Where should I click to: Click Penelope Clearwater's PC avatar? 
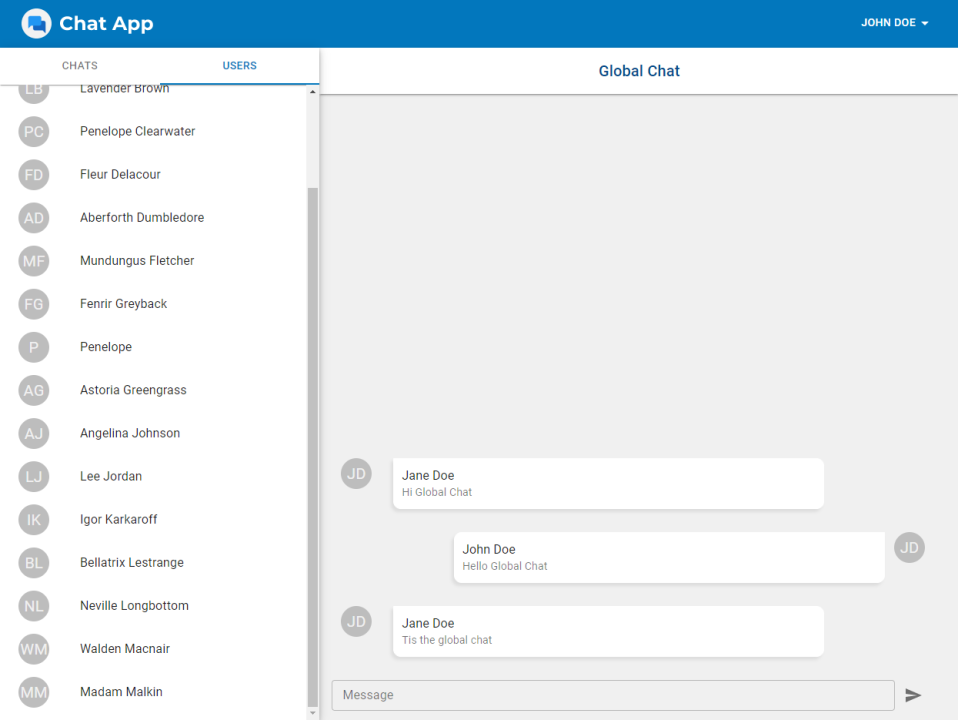point(34,131)
